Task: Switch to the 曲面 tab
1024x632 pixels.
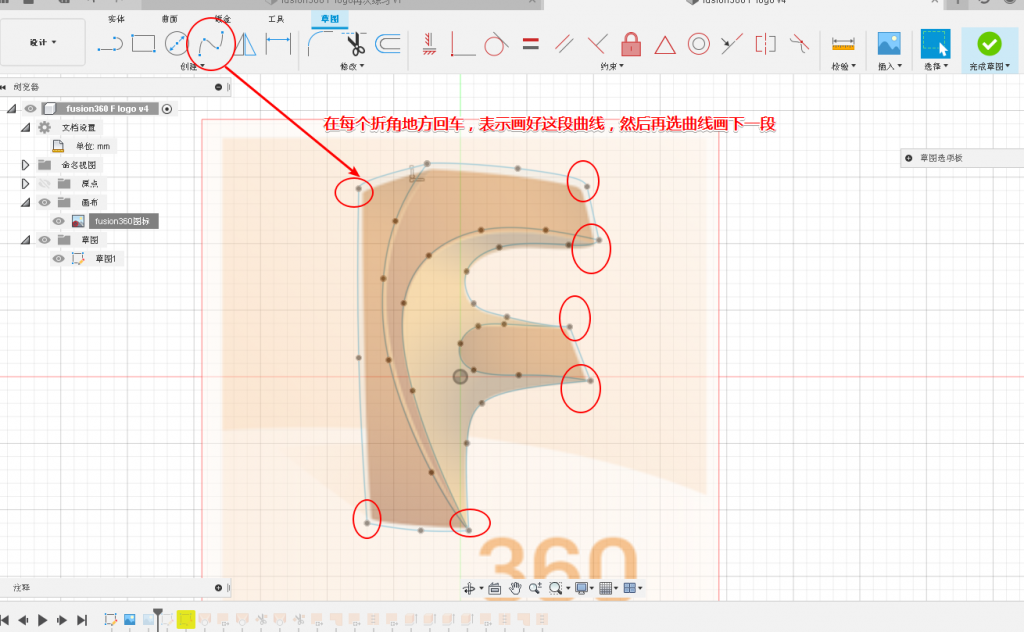Action: click(x=169, y=19)
